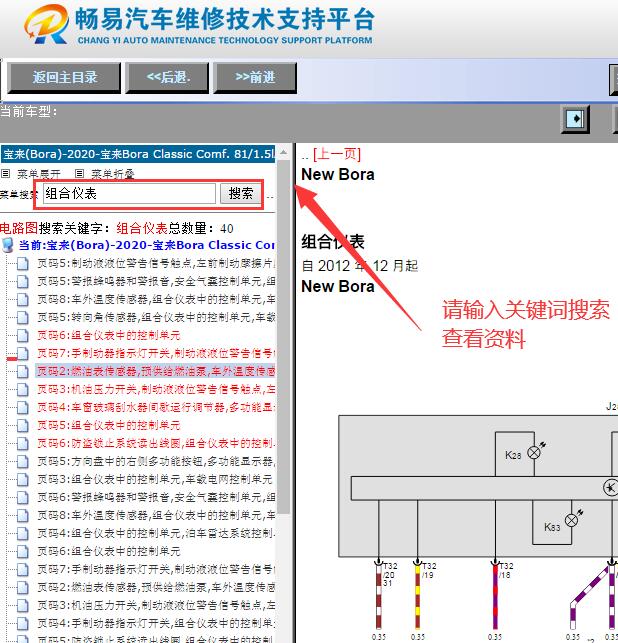Click the 组合仪表 heading in content pane

click(333, 242)
